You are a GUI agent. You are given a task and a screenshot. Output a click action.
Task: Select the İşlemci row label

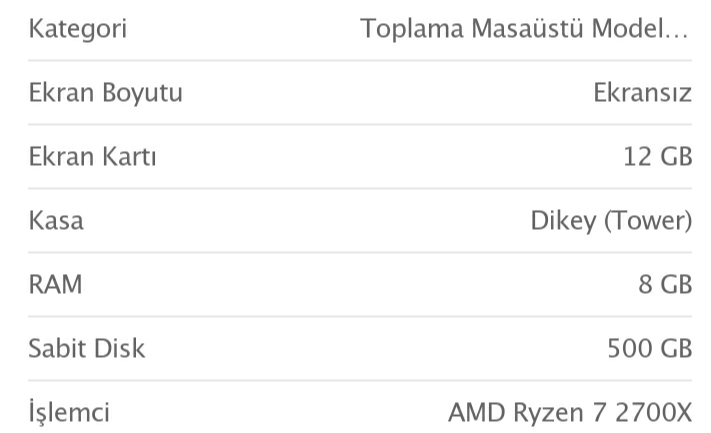point(69,411)
